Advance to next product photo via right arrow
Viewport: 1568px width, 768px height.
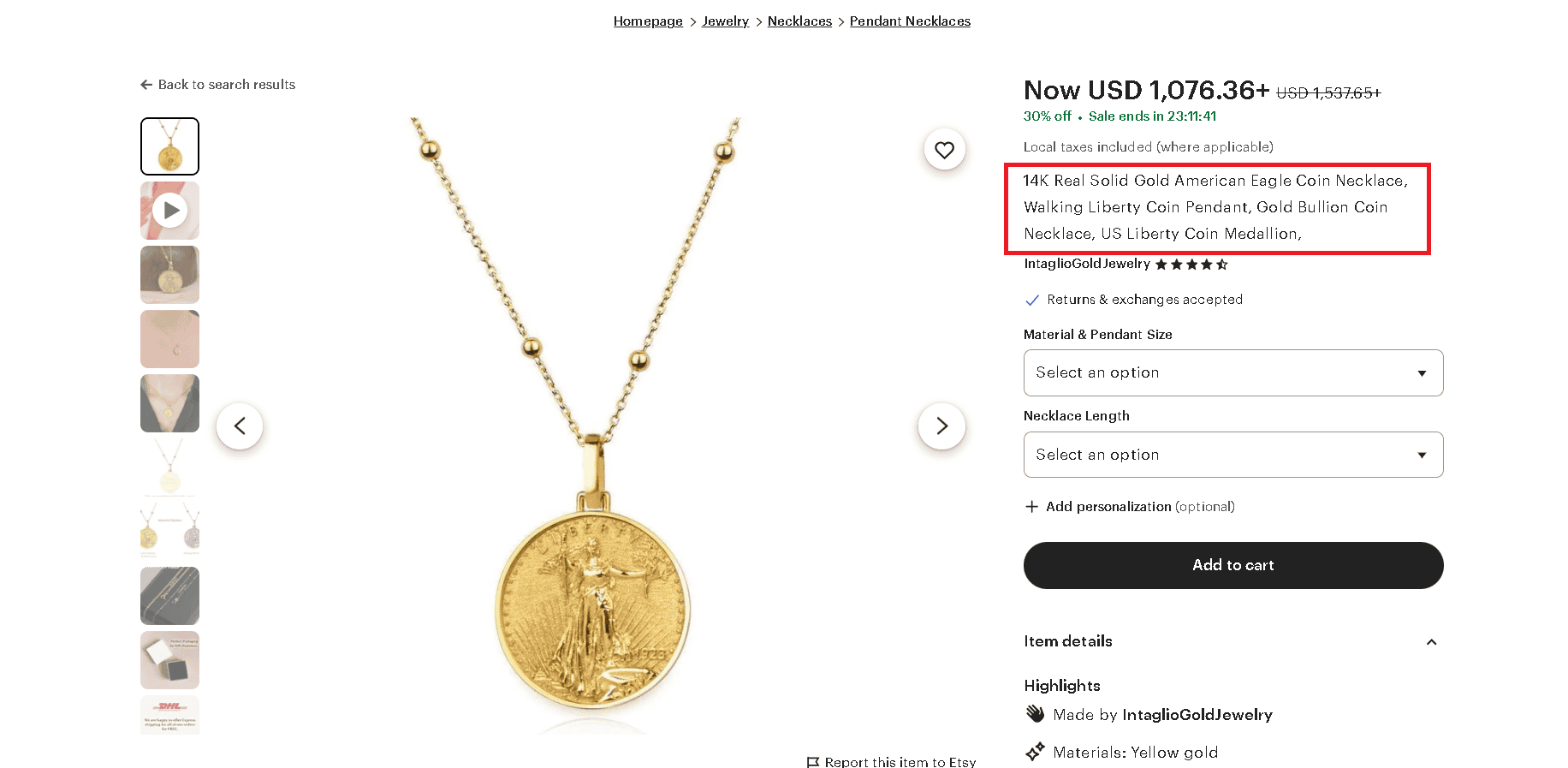[x=941, y=426]
